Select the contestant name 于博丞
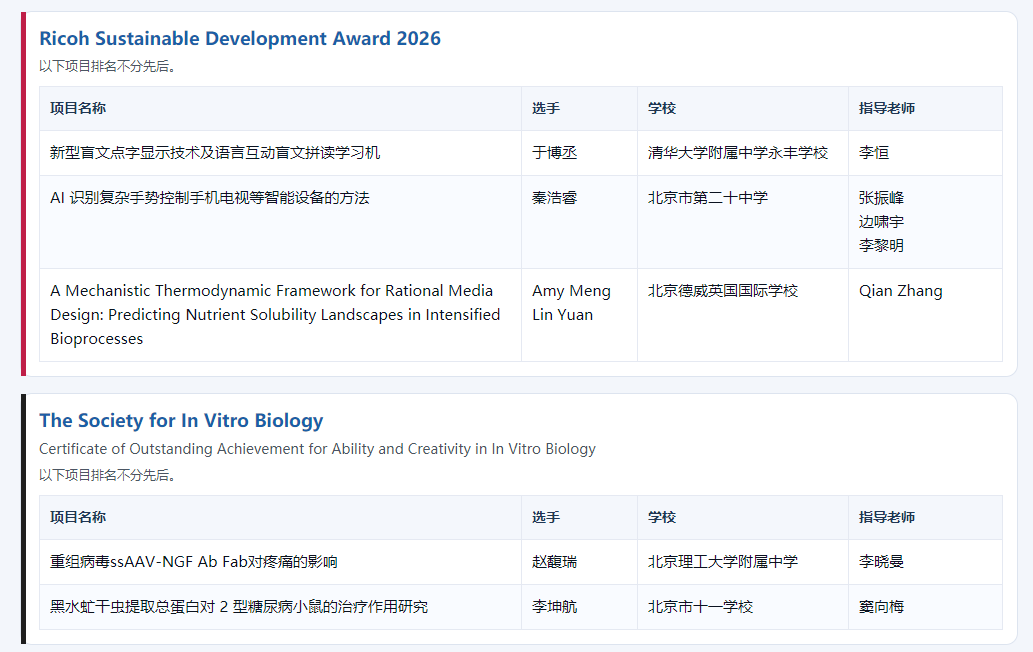 (554, 153)
